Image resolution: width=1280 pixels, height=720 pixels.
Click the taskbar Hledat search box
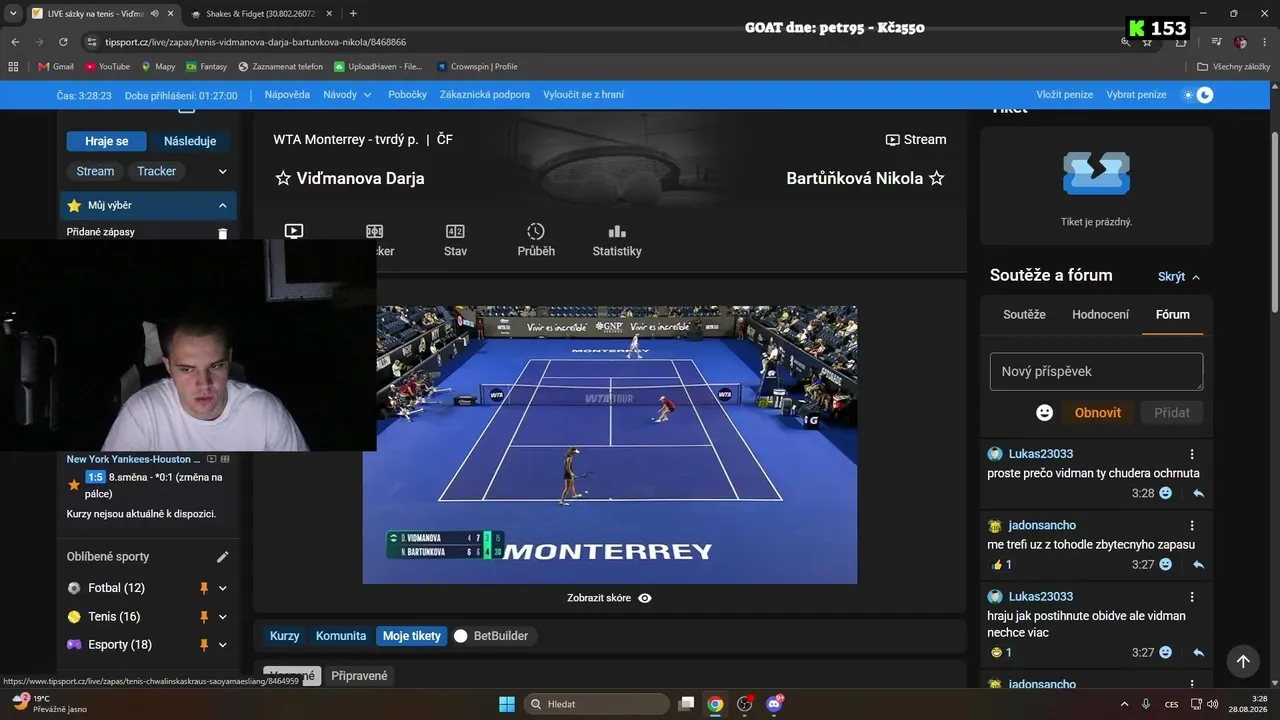(597, 704)
